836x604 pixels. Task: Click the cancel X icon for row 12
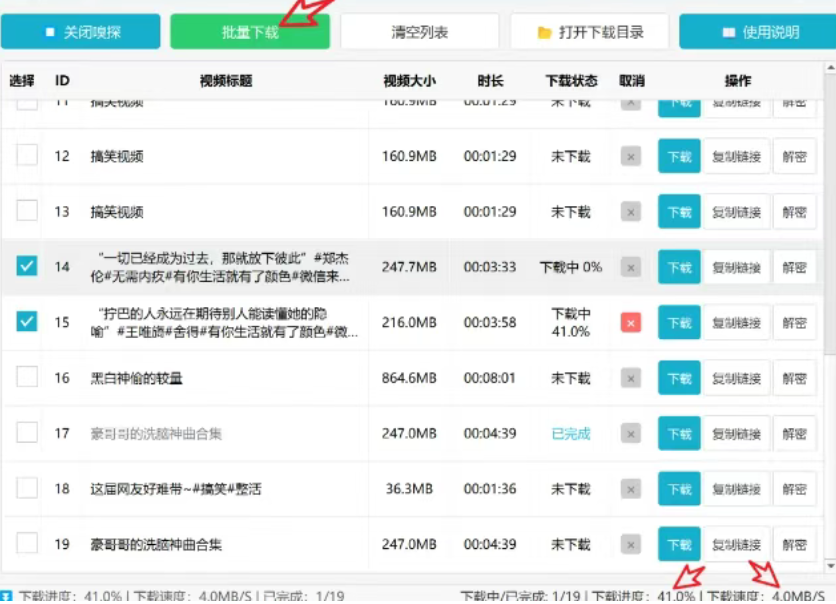click(x=630, y=156)
